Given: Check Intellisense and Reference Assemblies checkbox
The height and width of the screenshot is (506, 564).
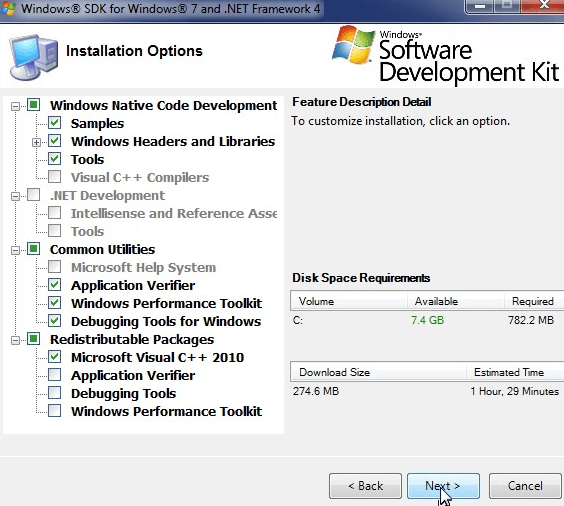Looking at the screenshot, I should pos(55,213).
